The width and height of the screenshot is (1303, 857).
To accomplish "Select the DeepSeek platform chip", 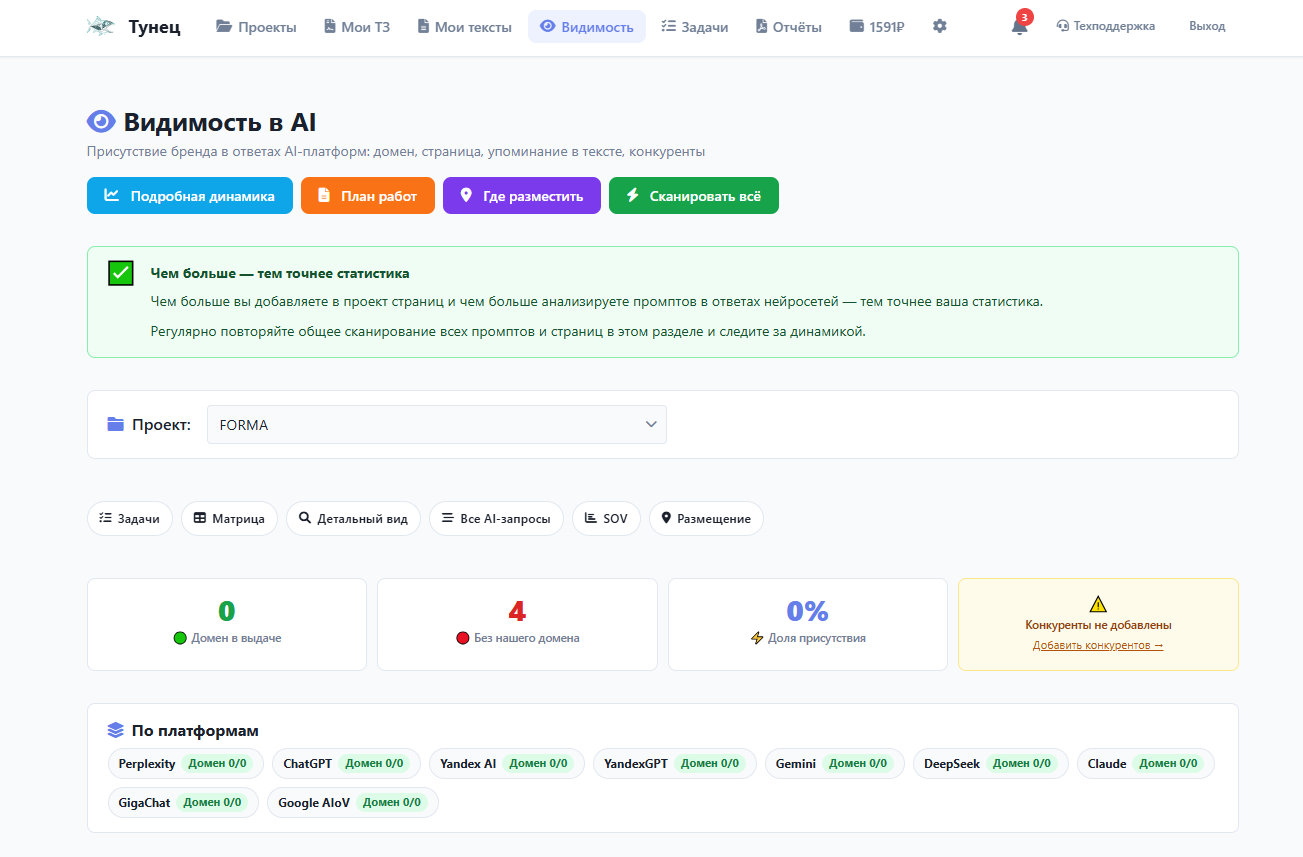I will point(991,764).
